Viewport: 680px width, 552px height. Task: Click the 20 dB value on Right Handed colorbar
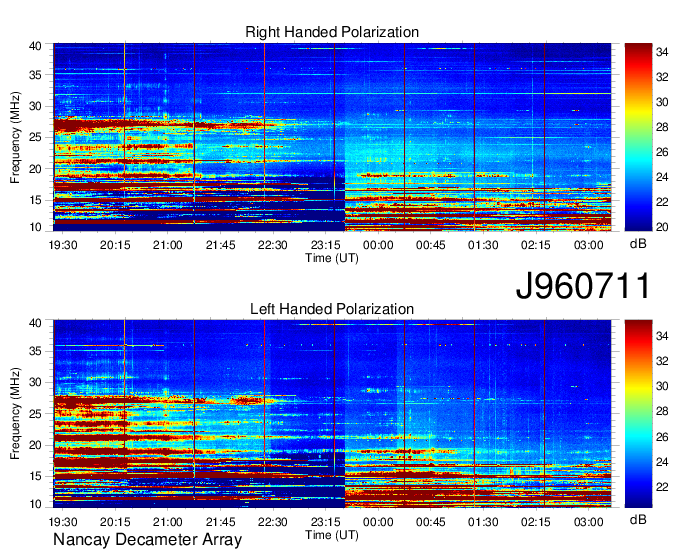(x=662, y=227)
